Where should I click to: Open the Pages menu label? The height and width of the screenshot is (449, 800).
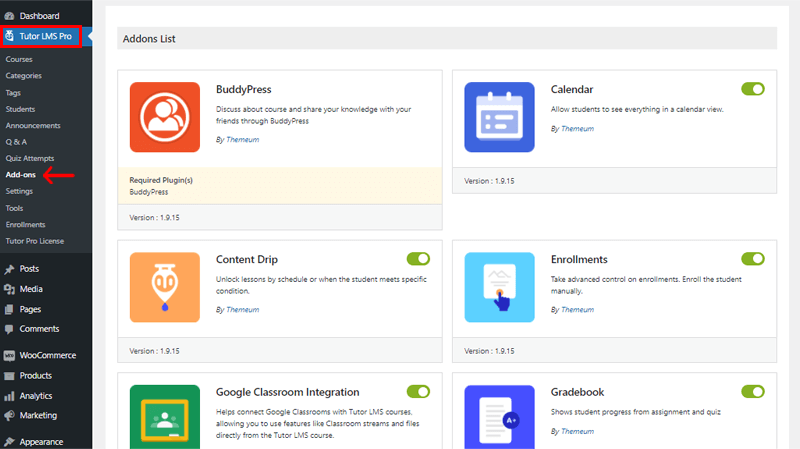click(30, 309)
